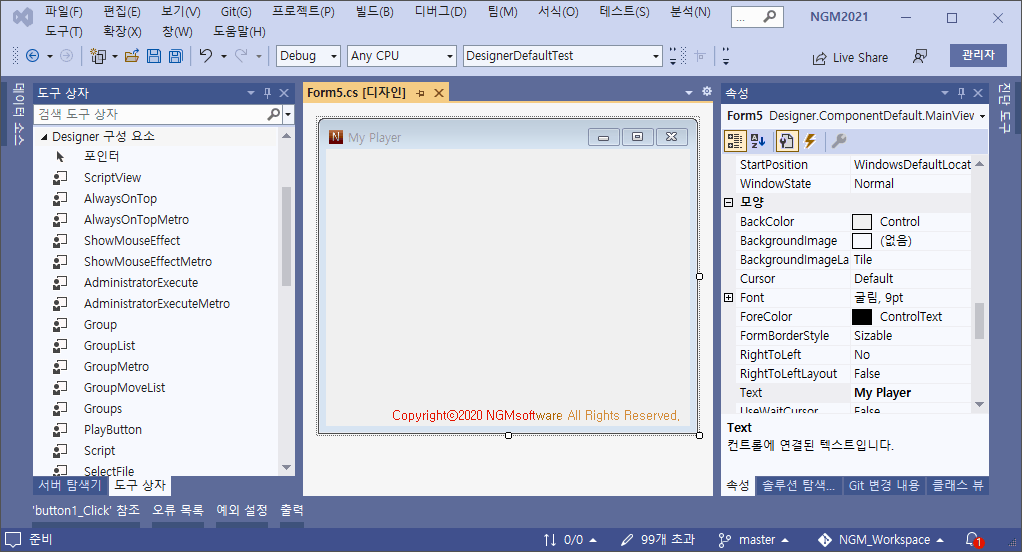Open the 빌드(B) menu
The width and height of the screenshot is (1022, 552).
coord(375,12)
